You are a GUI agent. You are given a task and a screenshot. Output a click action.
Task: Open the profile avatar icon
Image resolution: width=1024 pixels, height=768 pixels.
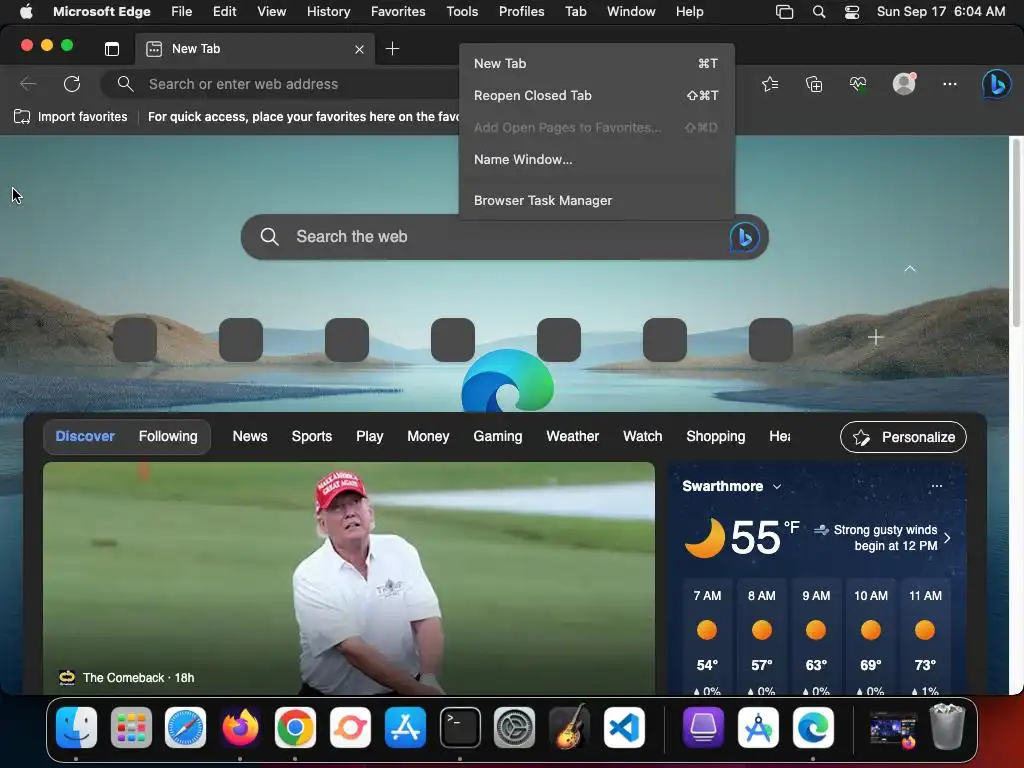pyautogui.click(x=904, y=84)
